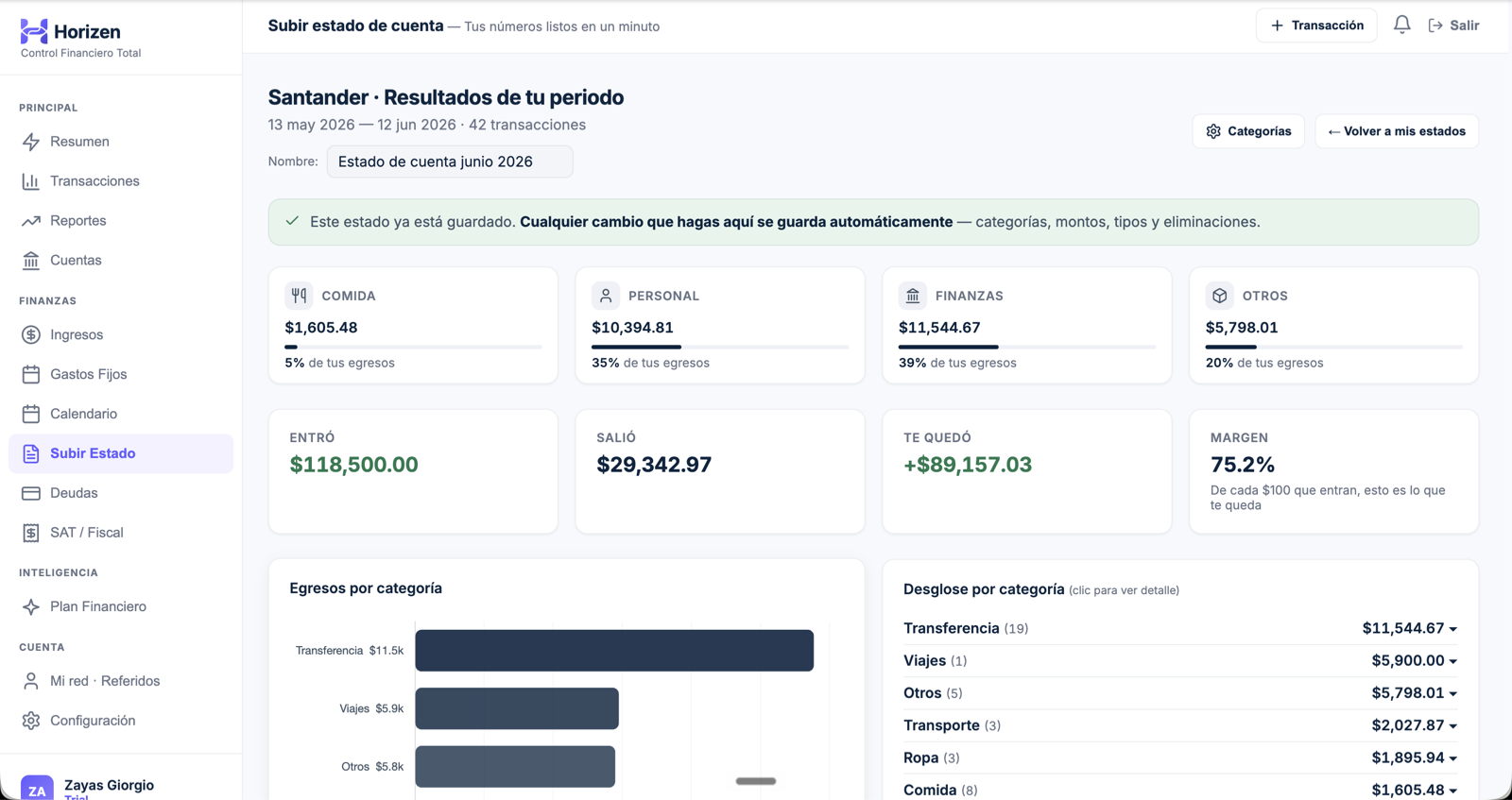
Task: Open Deudas in sidebar
Action: pos(121,493)
